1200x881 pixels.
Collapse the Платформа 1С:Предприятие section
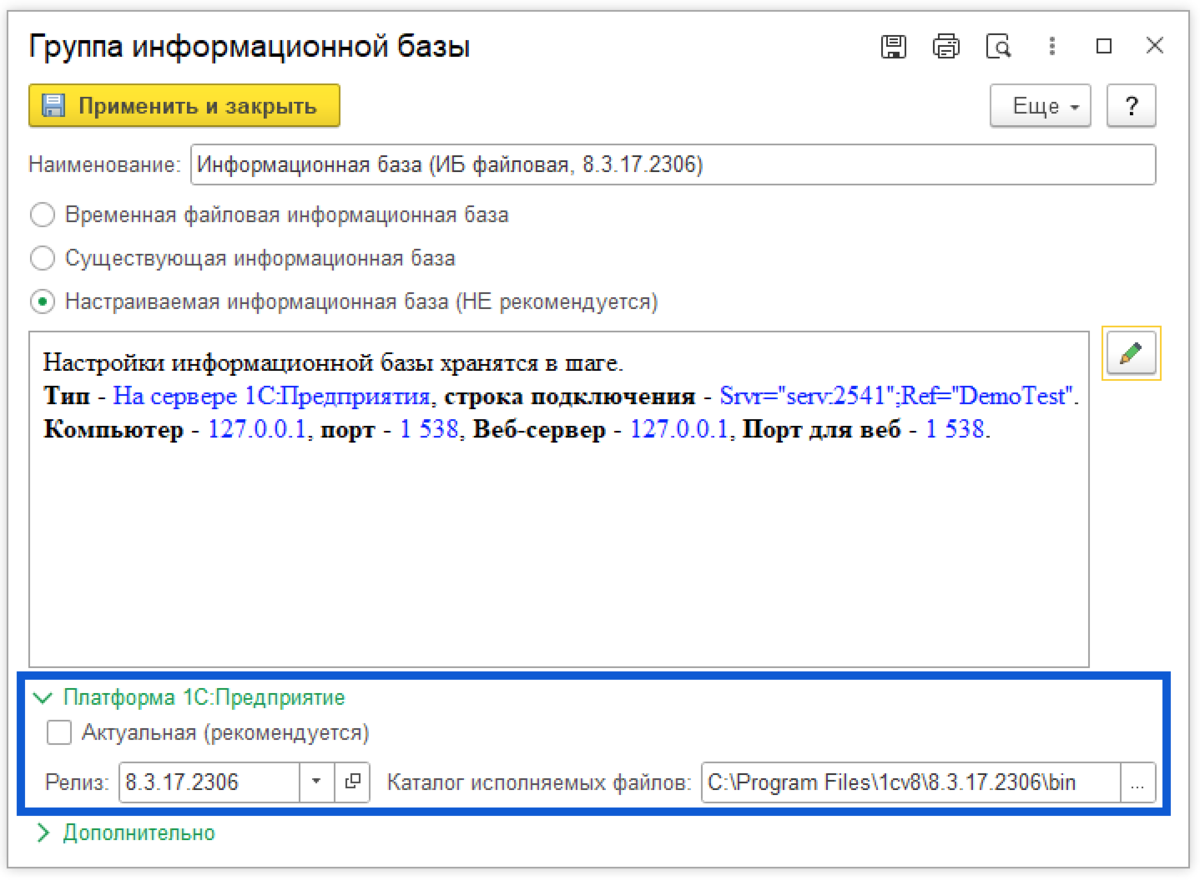coord(190,698)
